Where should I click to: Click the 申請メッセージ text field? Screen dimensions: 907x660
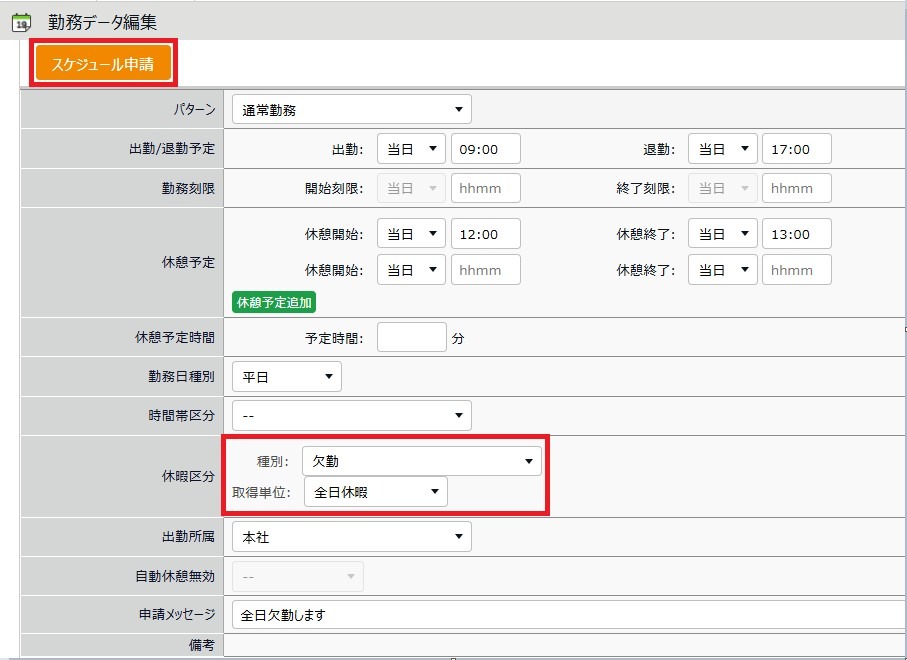565,615
